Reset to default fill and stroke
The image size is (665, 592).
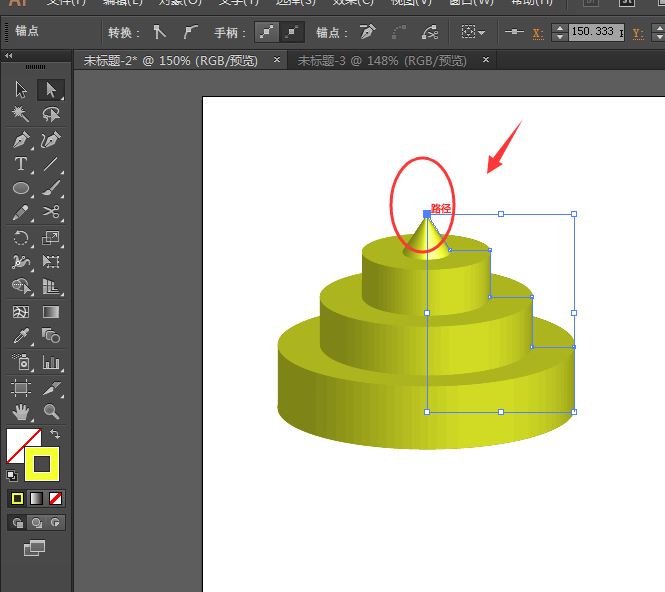pos(12,476)
